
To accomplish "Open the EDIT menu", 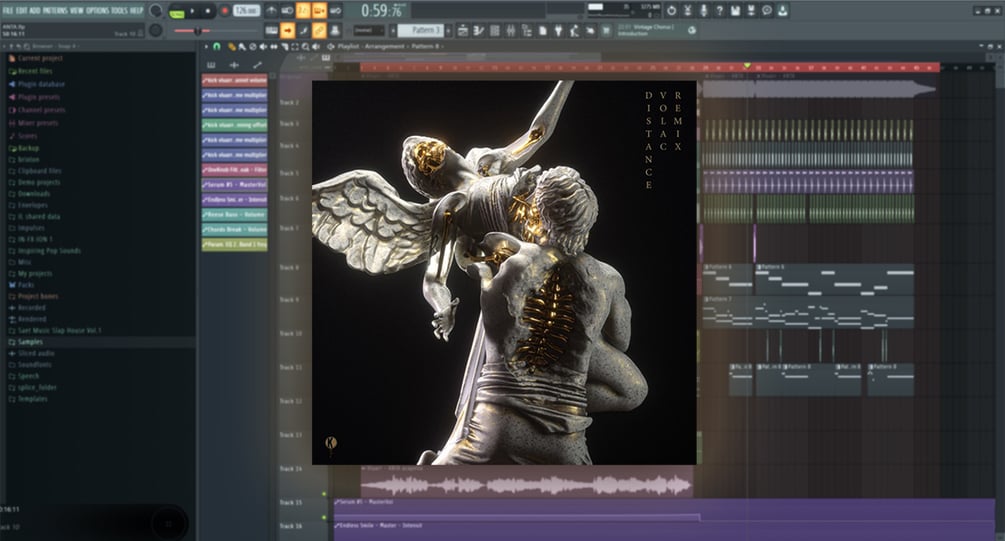I will 22,10.
